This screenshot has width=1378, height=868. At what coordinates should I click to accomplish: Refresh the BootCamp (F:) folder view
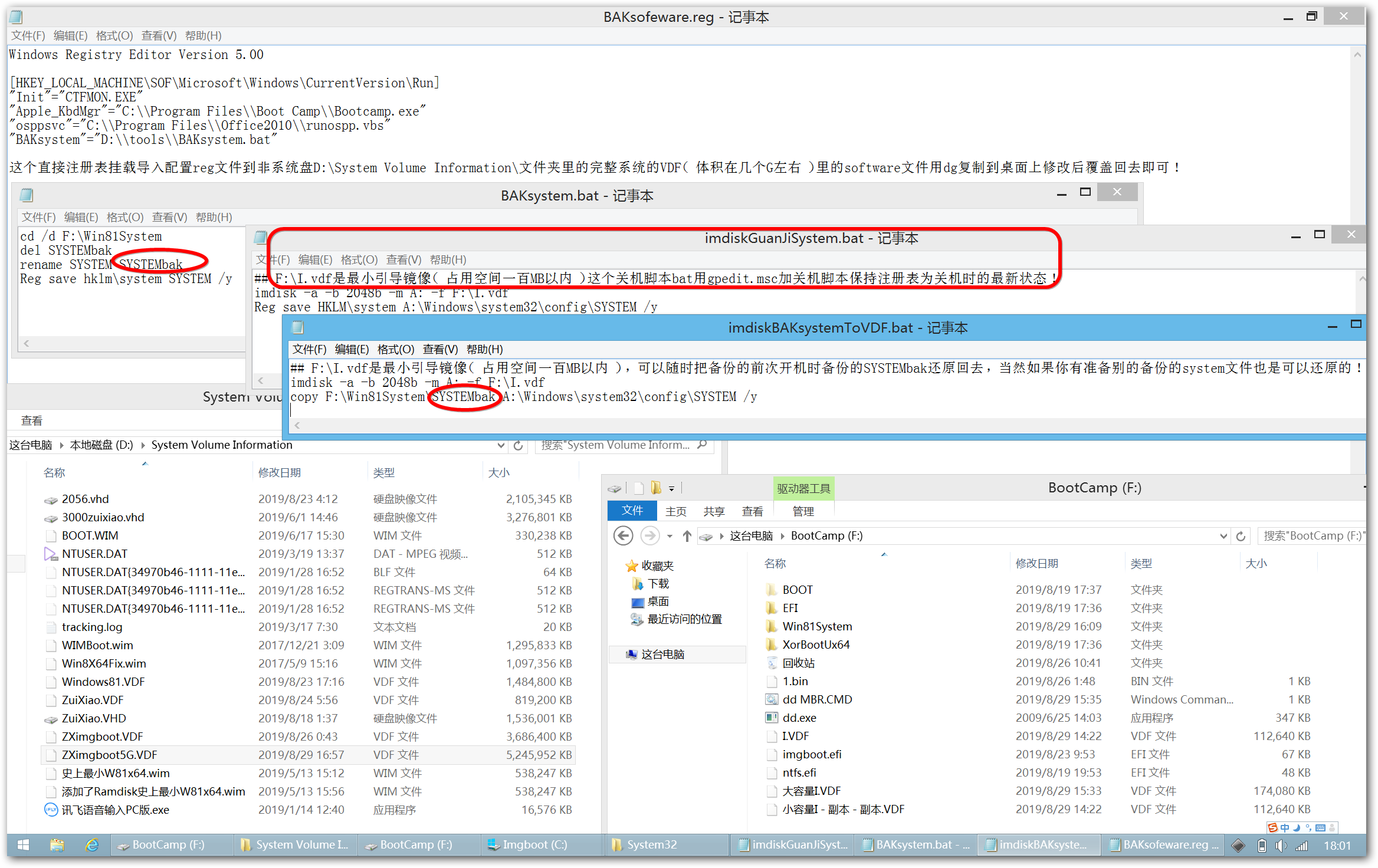pos(1241,536)
